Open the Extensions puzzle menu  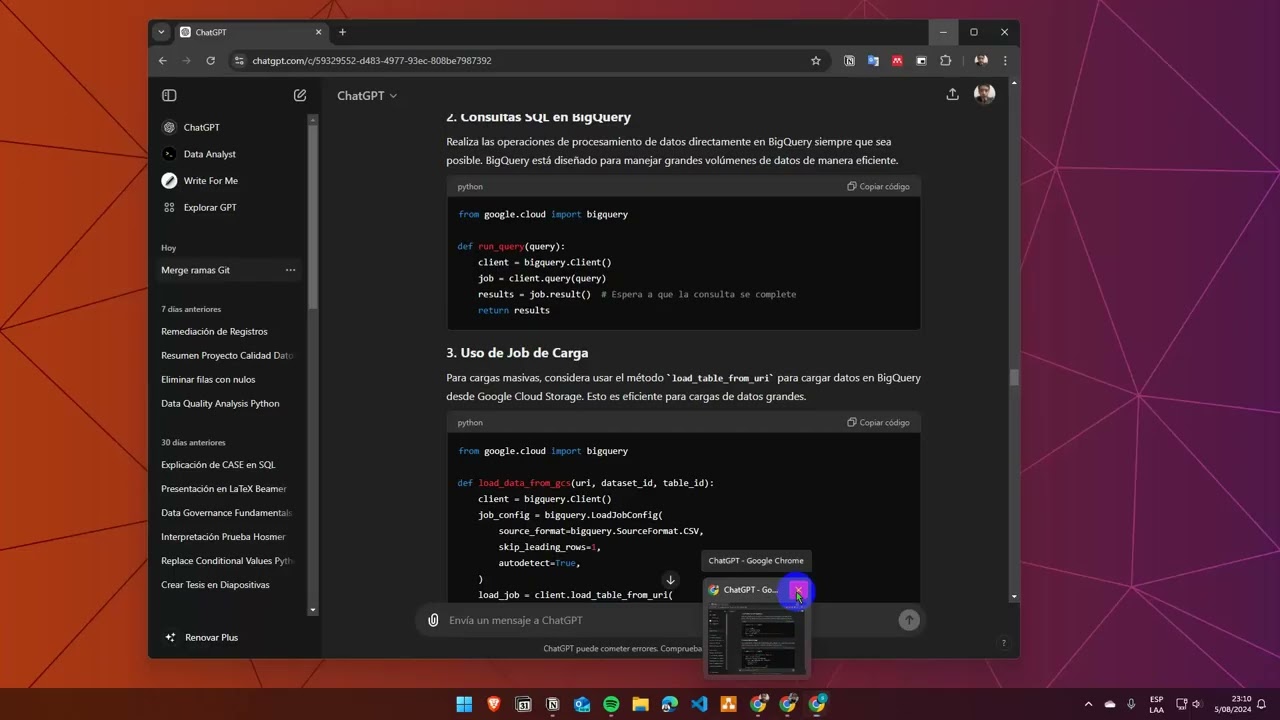[945, 61]
